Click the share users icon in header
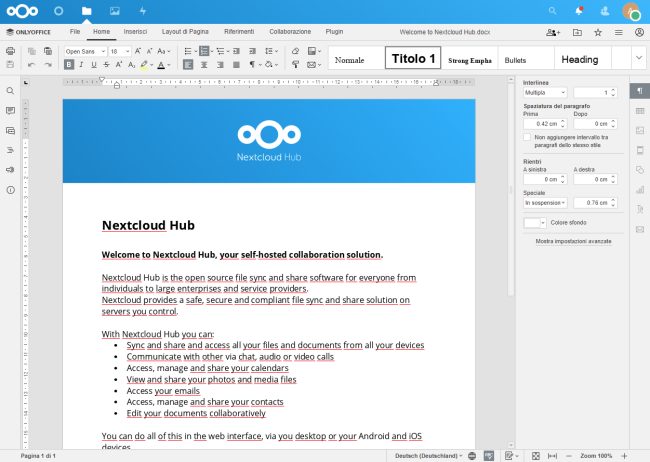 (553, 32)
